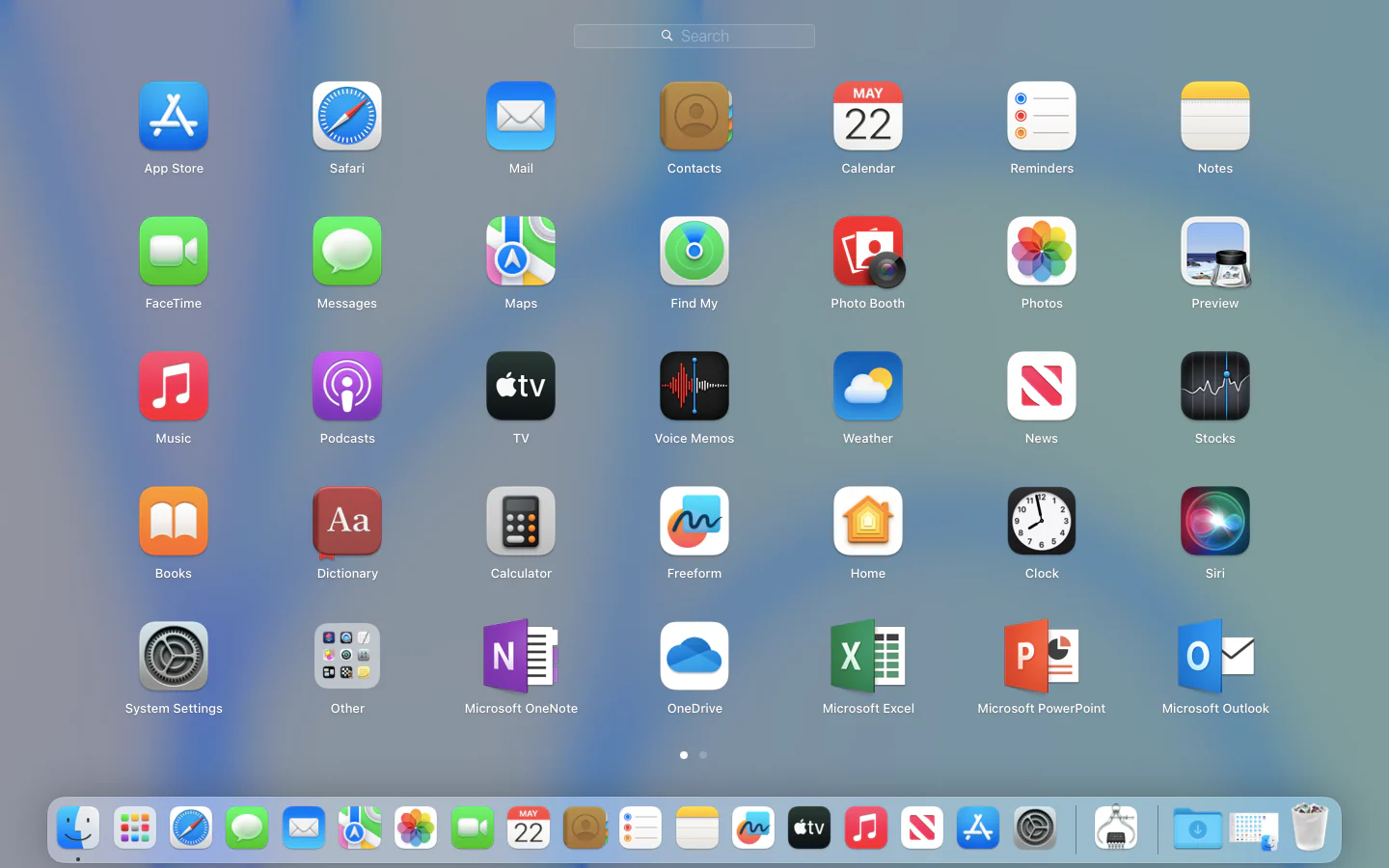Expand the Other folder in Launchpad
The height and width of the screenshot is (868, 1389).
347,657
